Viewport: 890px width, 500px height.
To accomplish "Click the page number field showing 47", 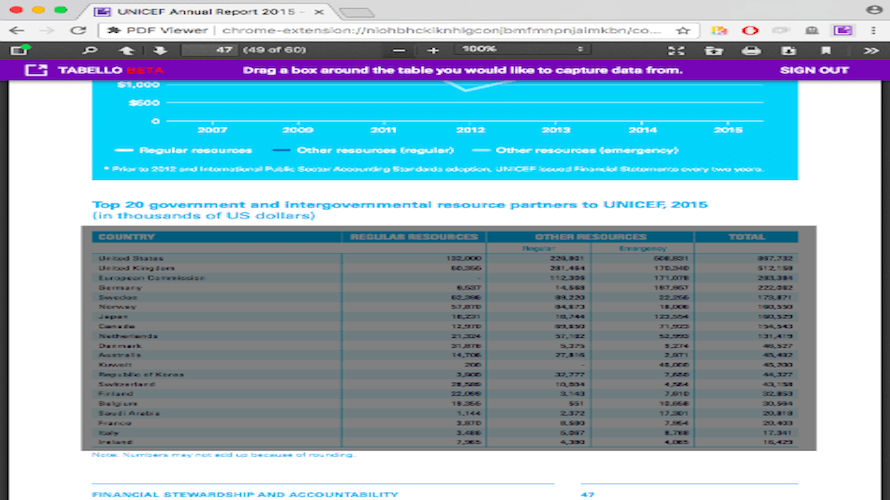I will click(x=208, y=50).
